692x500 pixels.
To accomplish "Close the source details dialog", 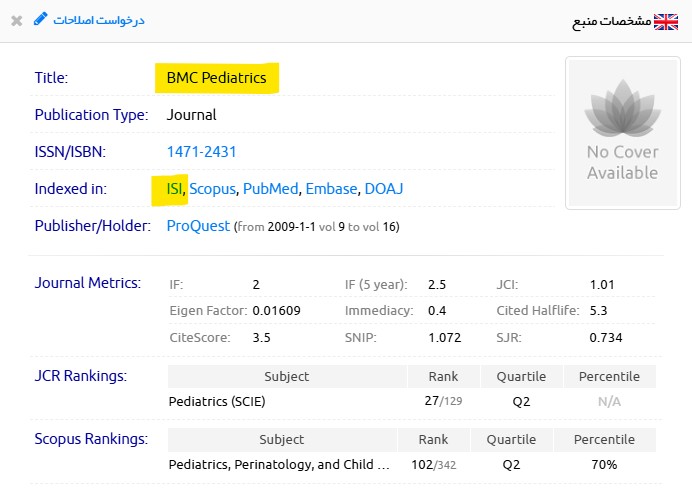I will pos(16,20).
